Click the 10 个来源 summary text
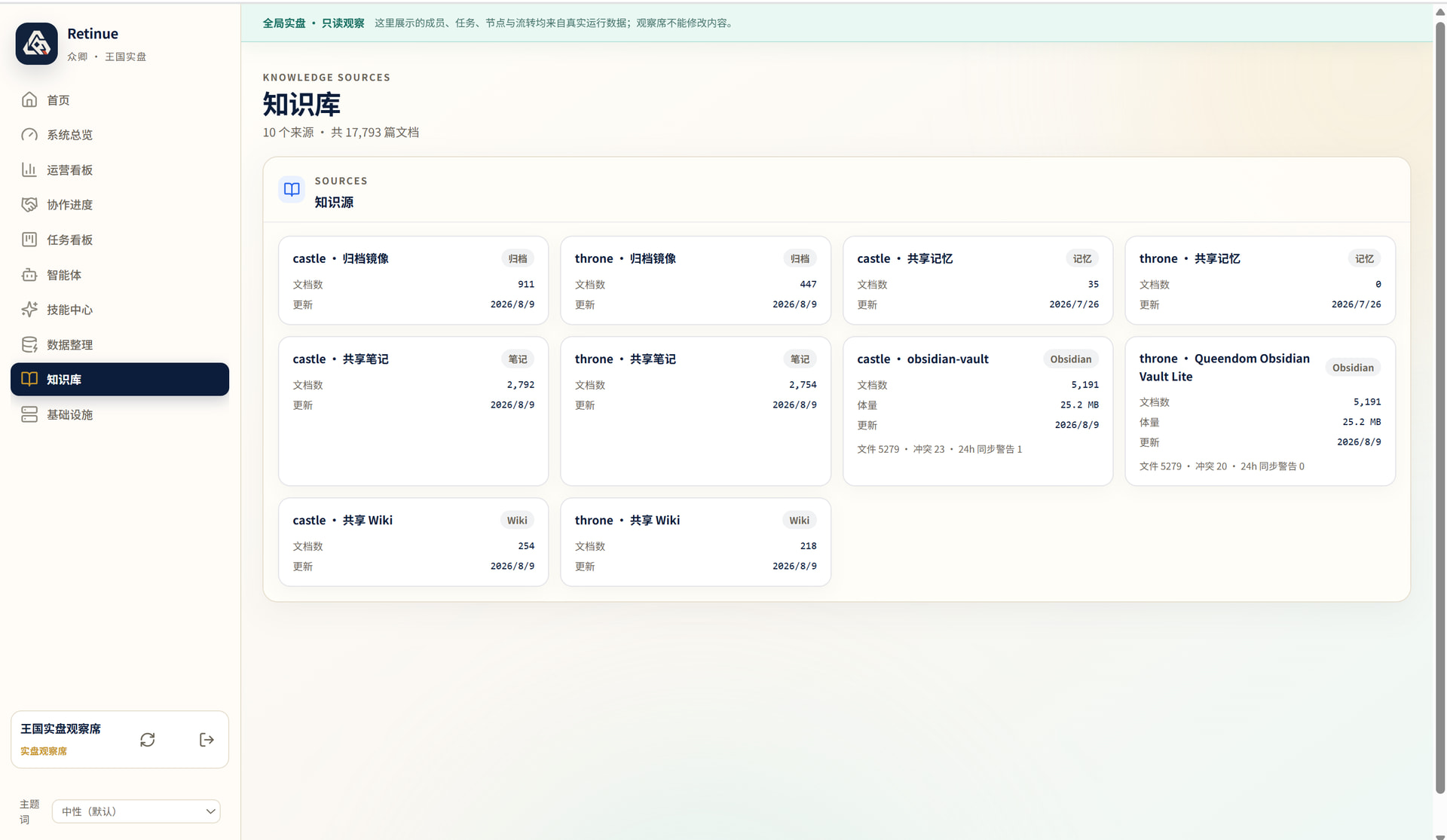The width and height of the screenshot is (1447, 840). (288, 133)
